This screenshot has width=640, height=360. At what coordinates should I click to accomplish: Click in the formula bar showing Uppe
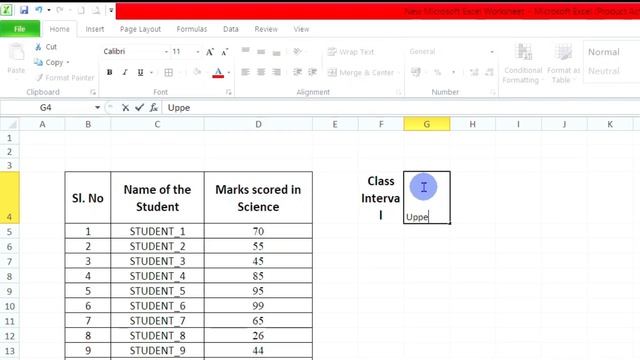point(400,108)
